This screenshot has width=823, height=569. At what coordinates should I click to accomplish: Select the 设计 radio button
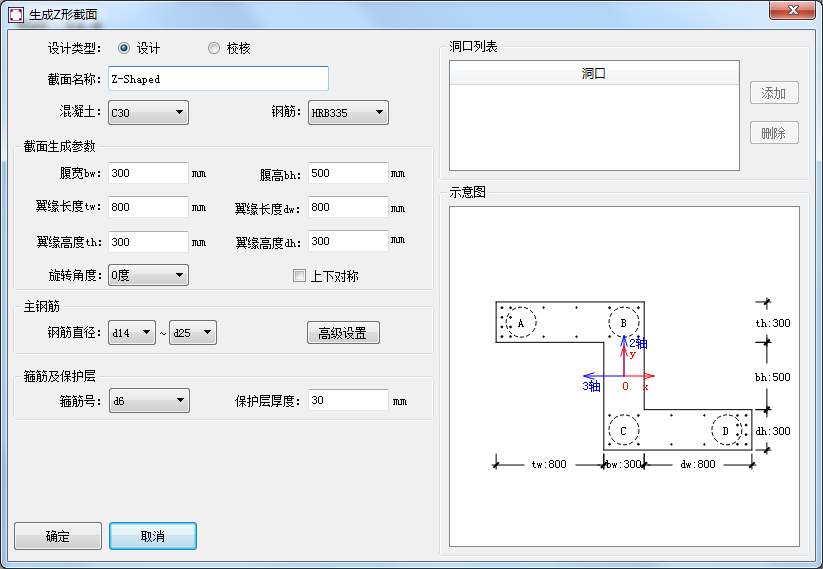pyautogui.click(x=125, y=48)
